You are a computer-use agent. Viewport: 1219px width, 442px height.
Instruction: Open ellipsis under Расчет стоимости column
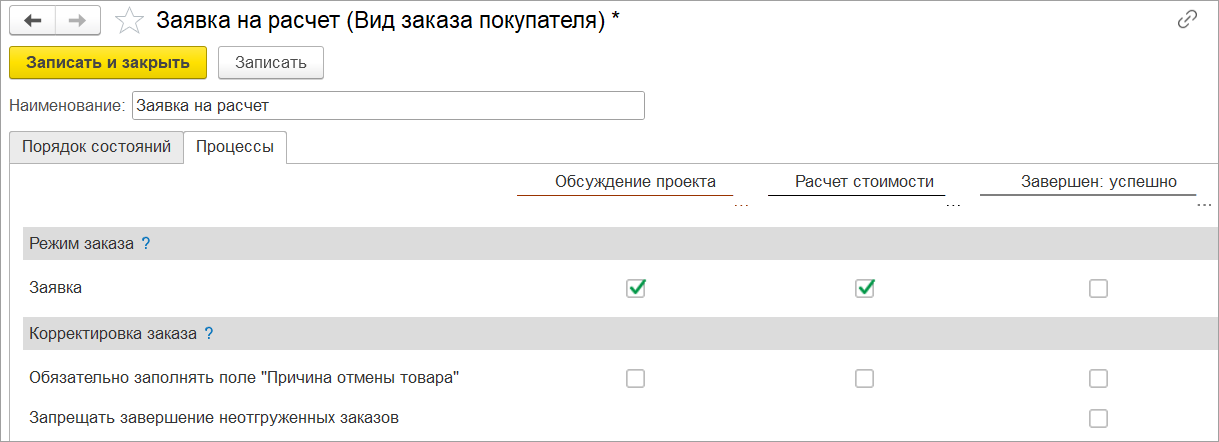(x=953, y=204)
